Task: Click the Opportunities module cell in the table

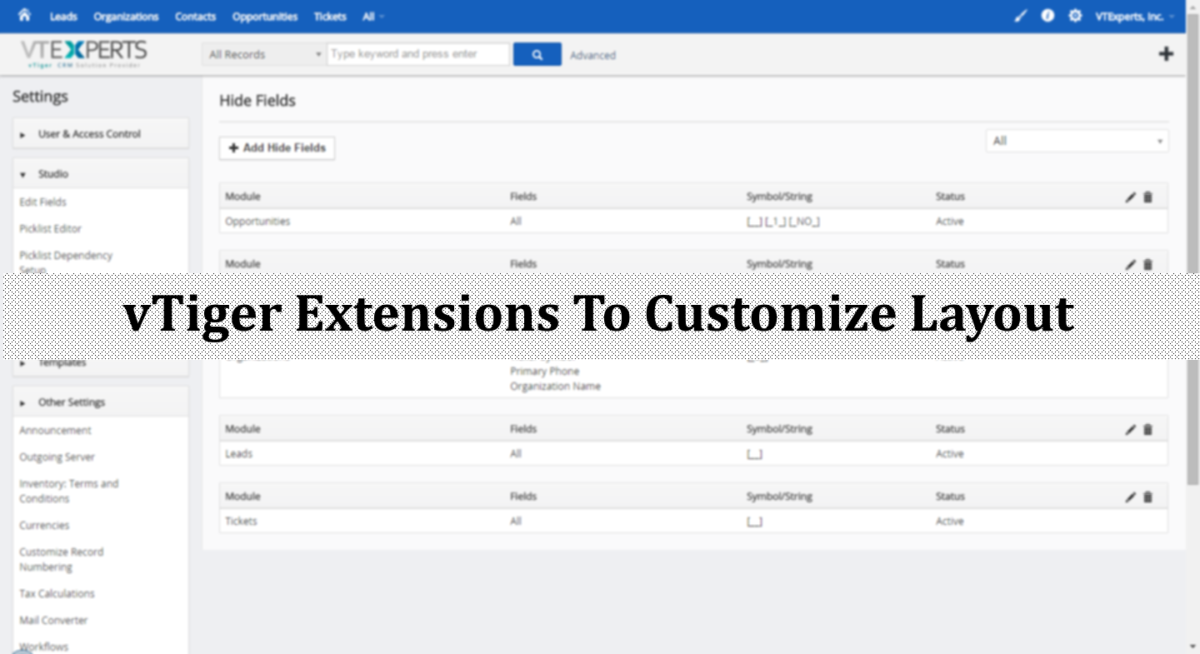Action: point(258,221)
